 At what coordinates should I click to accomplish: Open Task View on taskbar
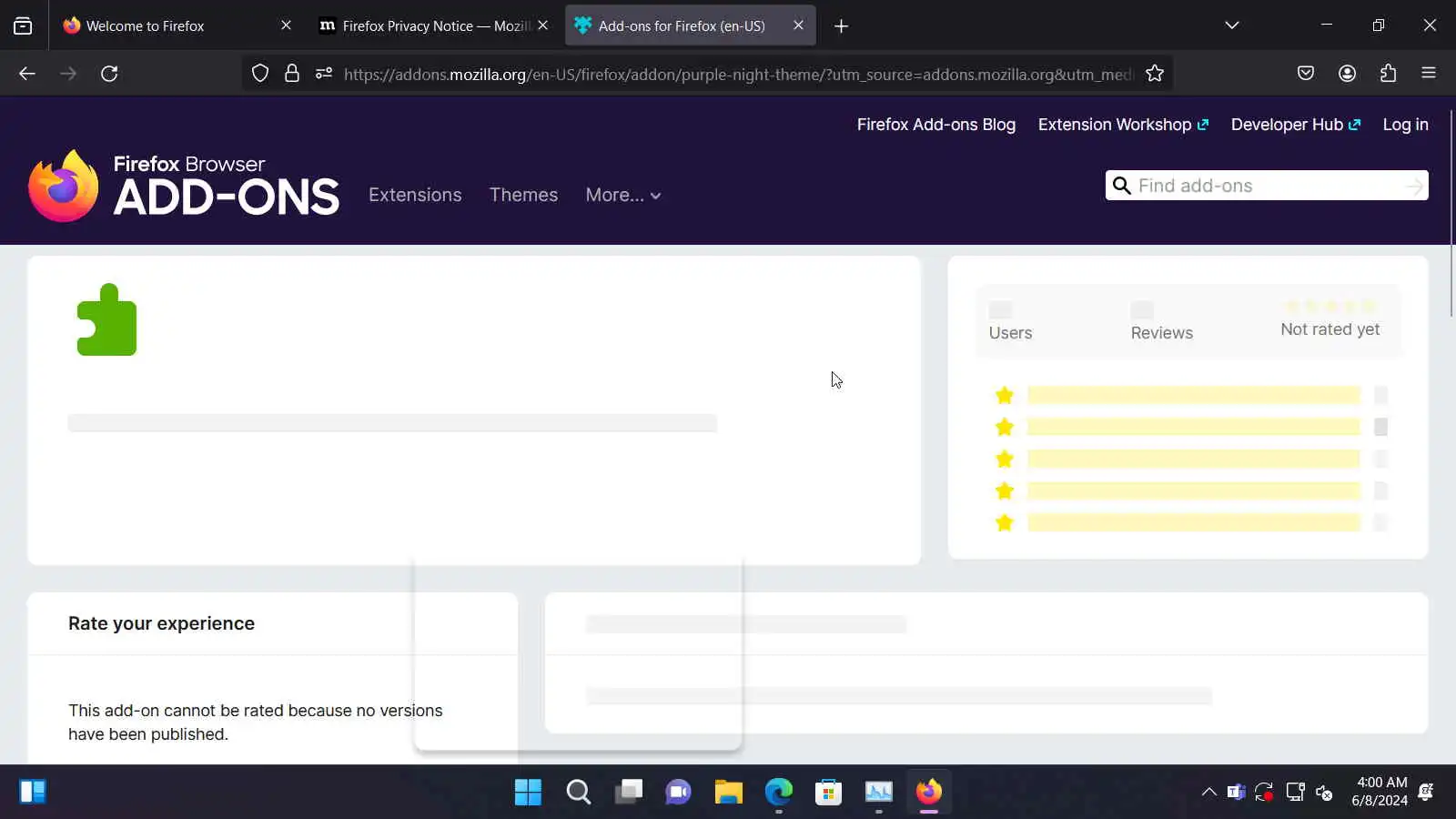point(628,792)
